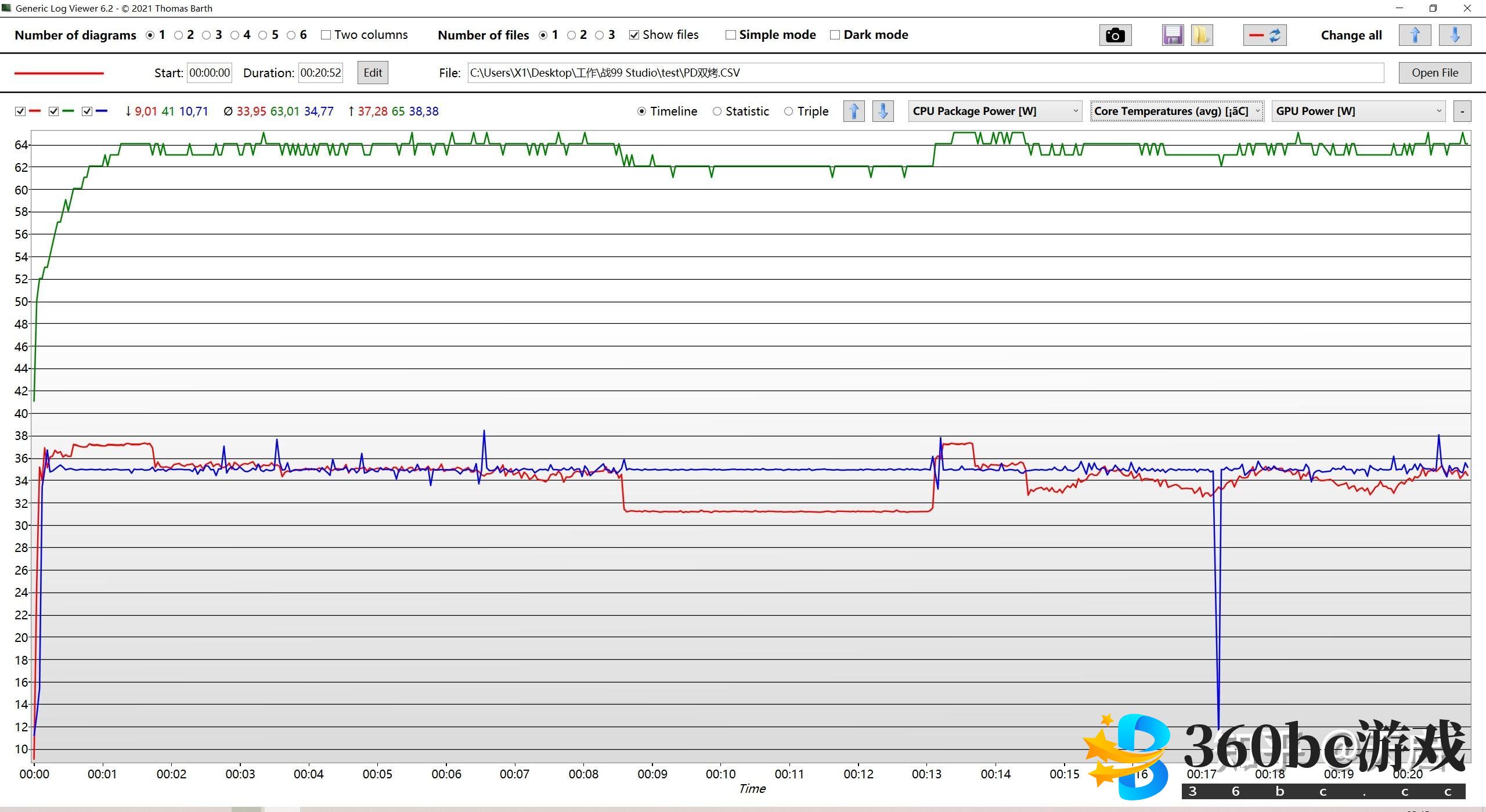1486x812 pixels.
Task: Click the purple floppy disk save icon
Action: pyautogui.click(x=1173, y=35)
